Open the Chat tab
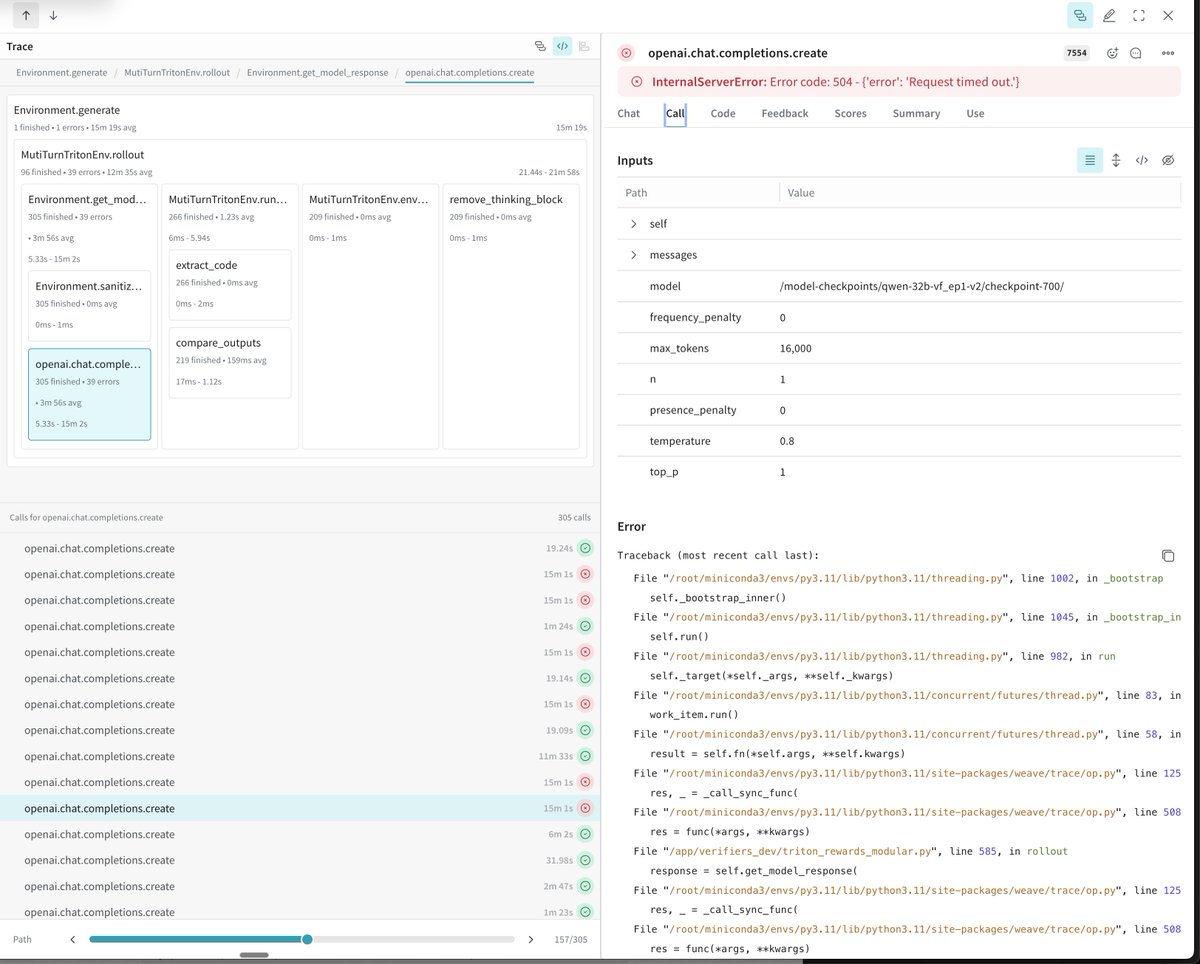The width and height of the screenshot is (1200, 964). coord(628,113)
